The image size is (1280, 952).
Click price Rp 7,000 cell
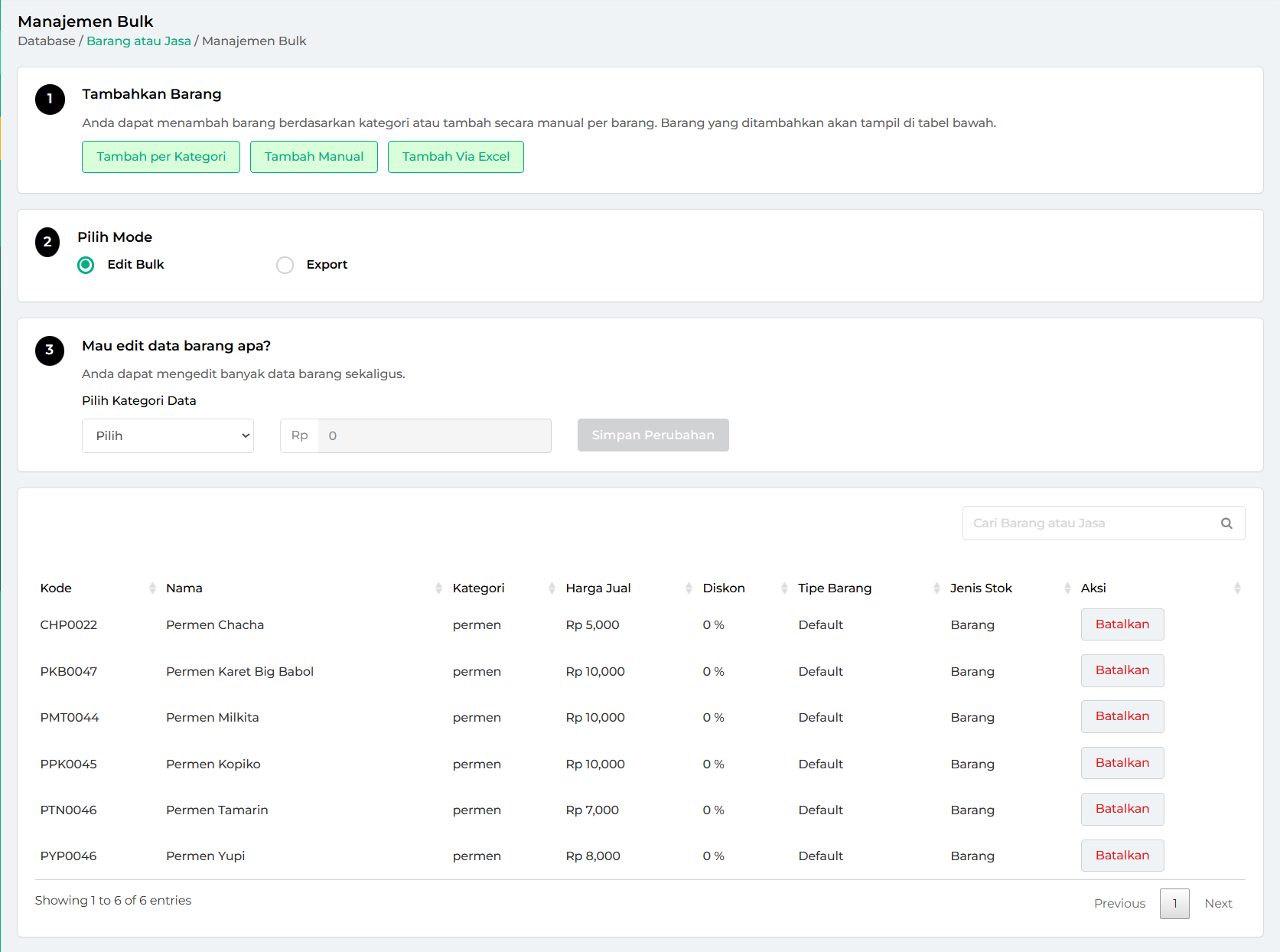[592, 810]
